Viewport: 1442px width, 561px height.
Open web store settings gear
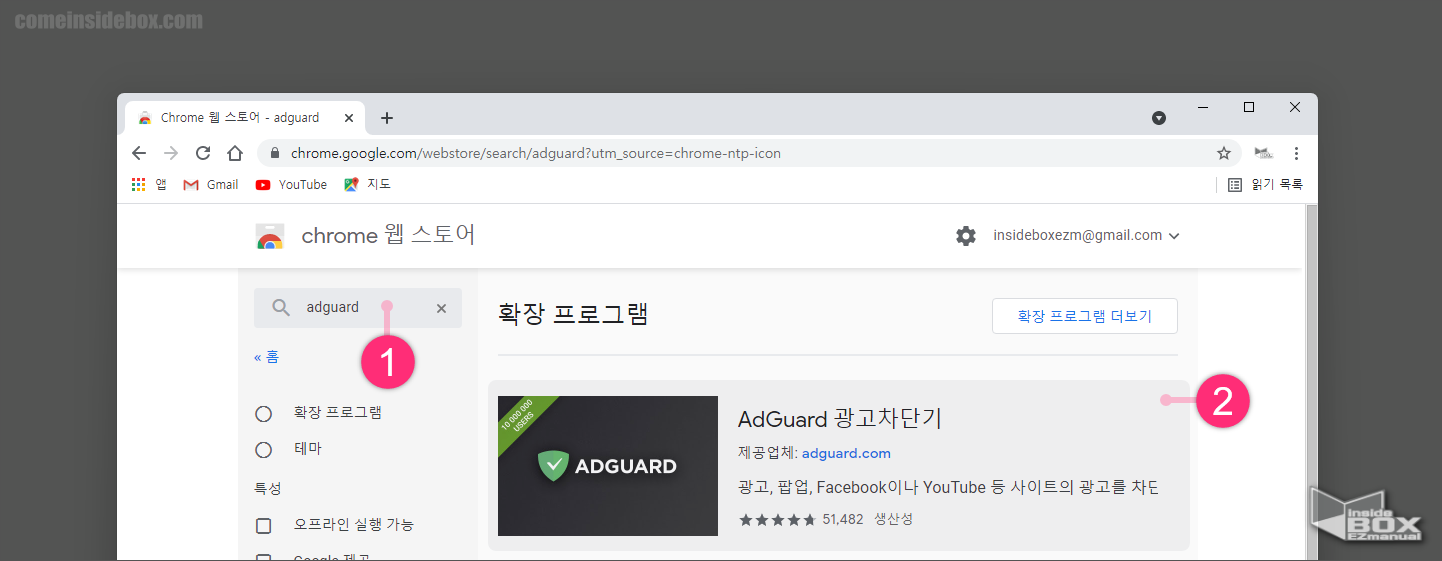coord(965,236)
